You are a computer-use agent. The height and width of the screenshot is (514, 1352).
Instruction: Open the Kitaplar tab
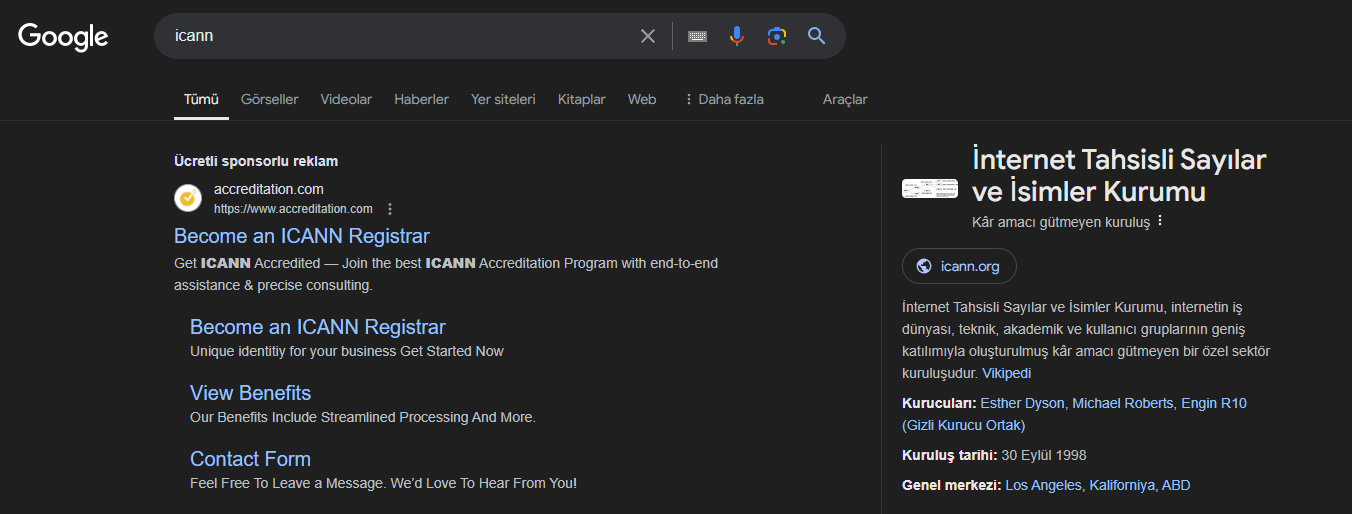pyautogui.click(x=582, y=99)
